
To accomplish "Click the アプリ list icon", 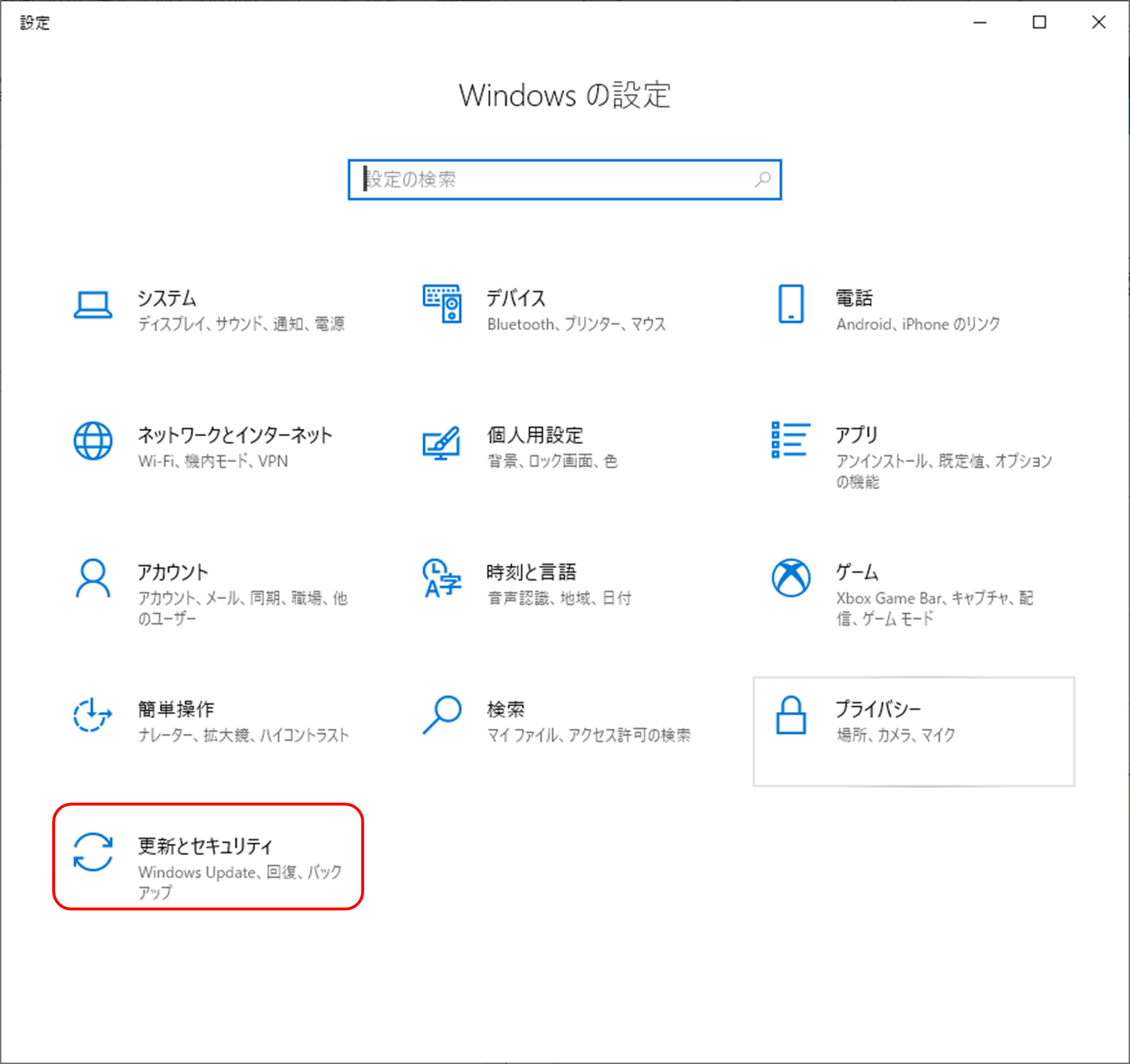I will (x=791, y=440).
